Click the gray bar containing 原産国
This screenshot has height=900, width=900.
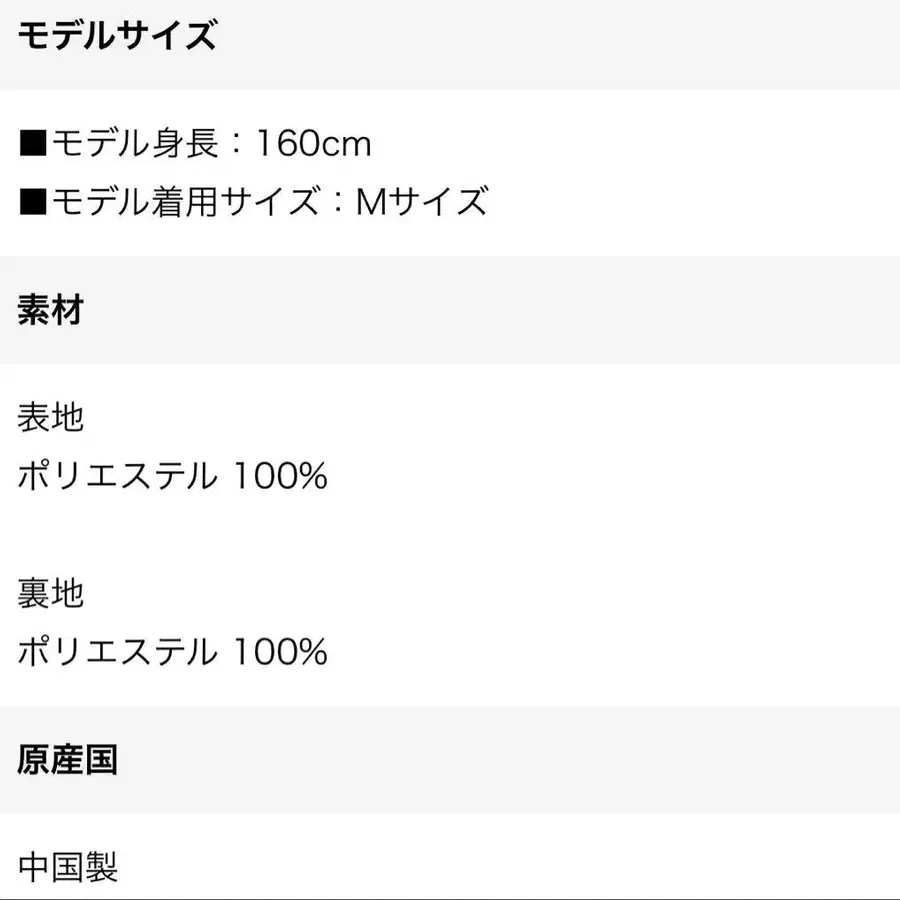[x=450, y=759]
